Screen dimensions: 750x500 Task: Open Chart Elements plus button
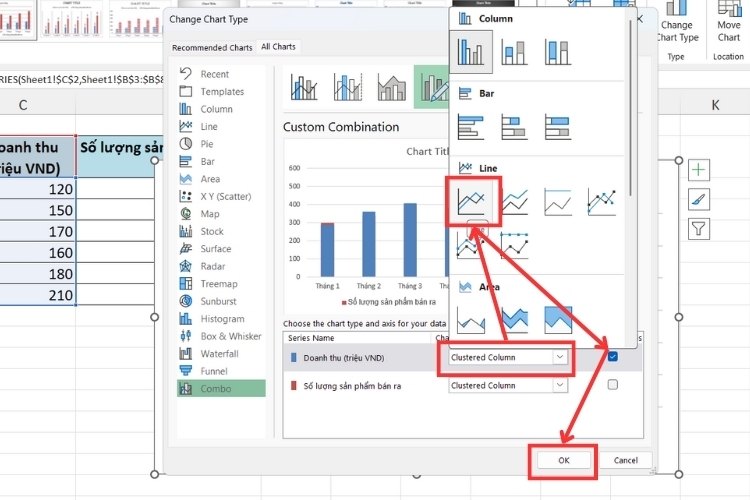pos(698,170)
